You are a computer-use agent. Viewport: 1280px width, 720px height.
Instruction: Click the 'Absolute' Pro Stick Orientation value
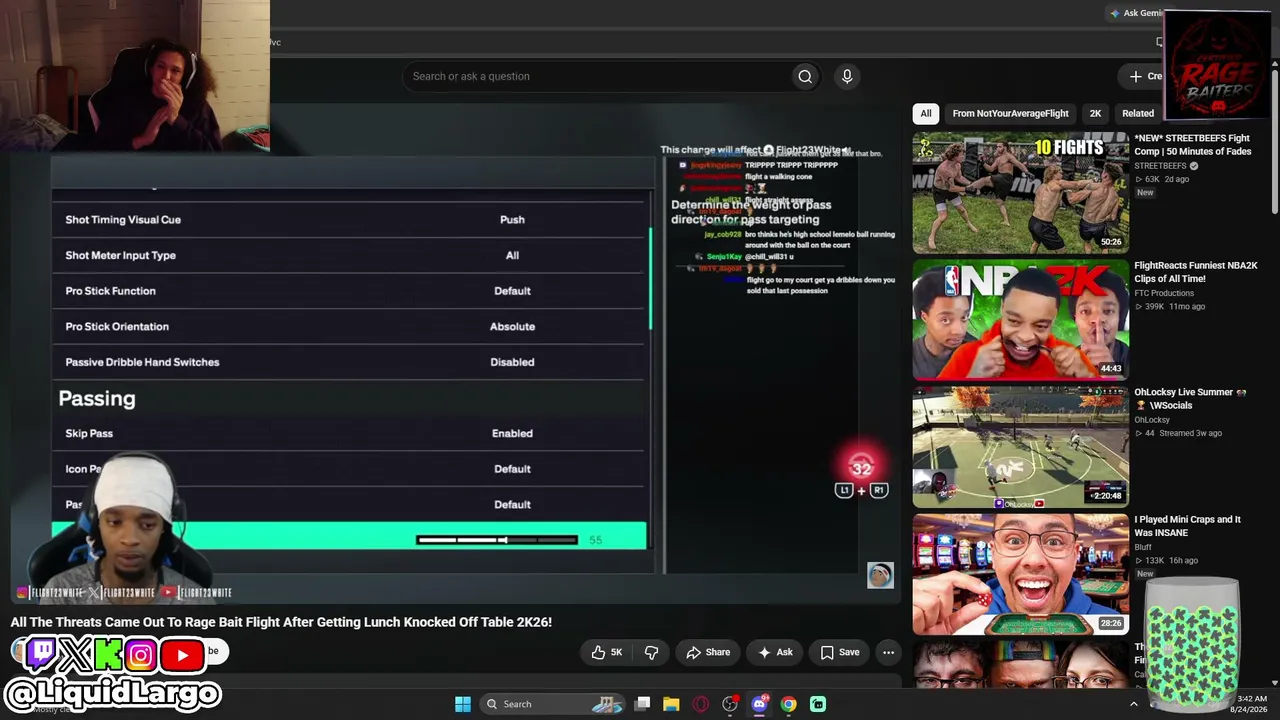pos(512,327)
